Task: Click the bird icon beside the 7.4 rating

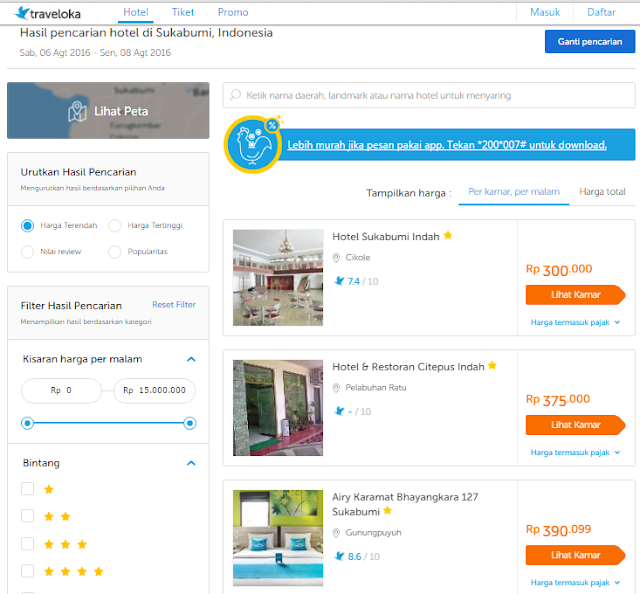Action: 339,281
